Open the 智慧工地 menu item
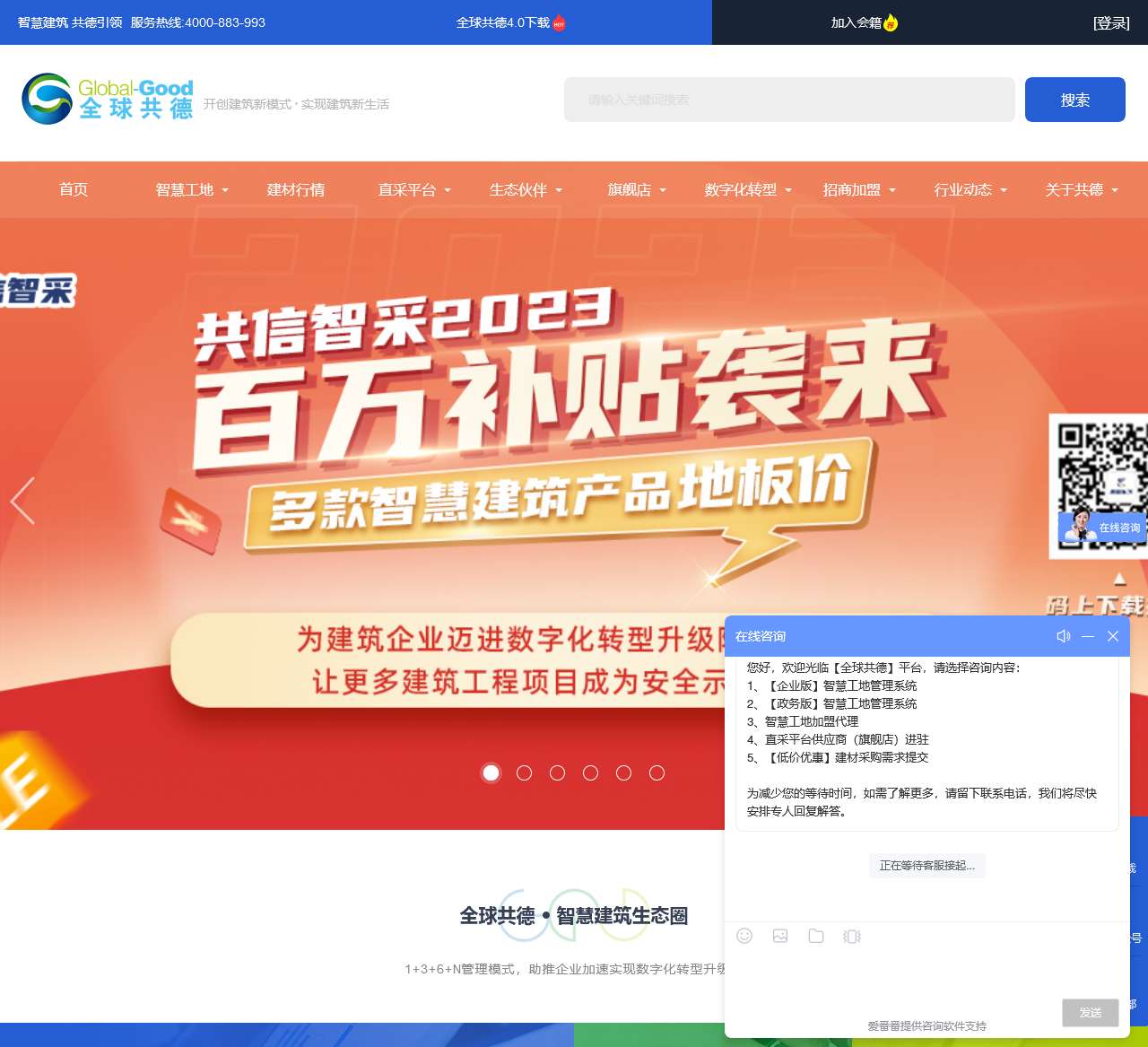1148x1047 pixels. click(185, 189)
